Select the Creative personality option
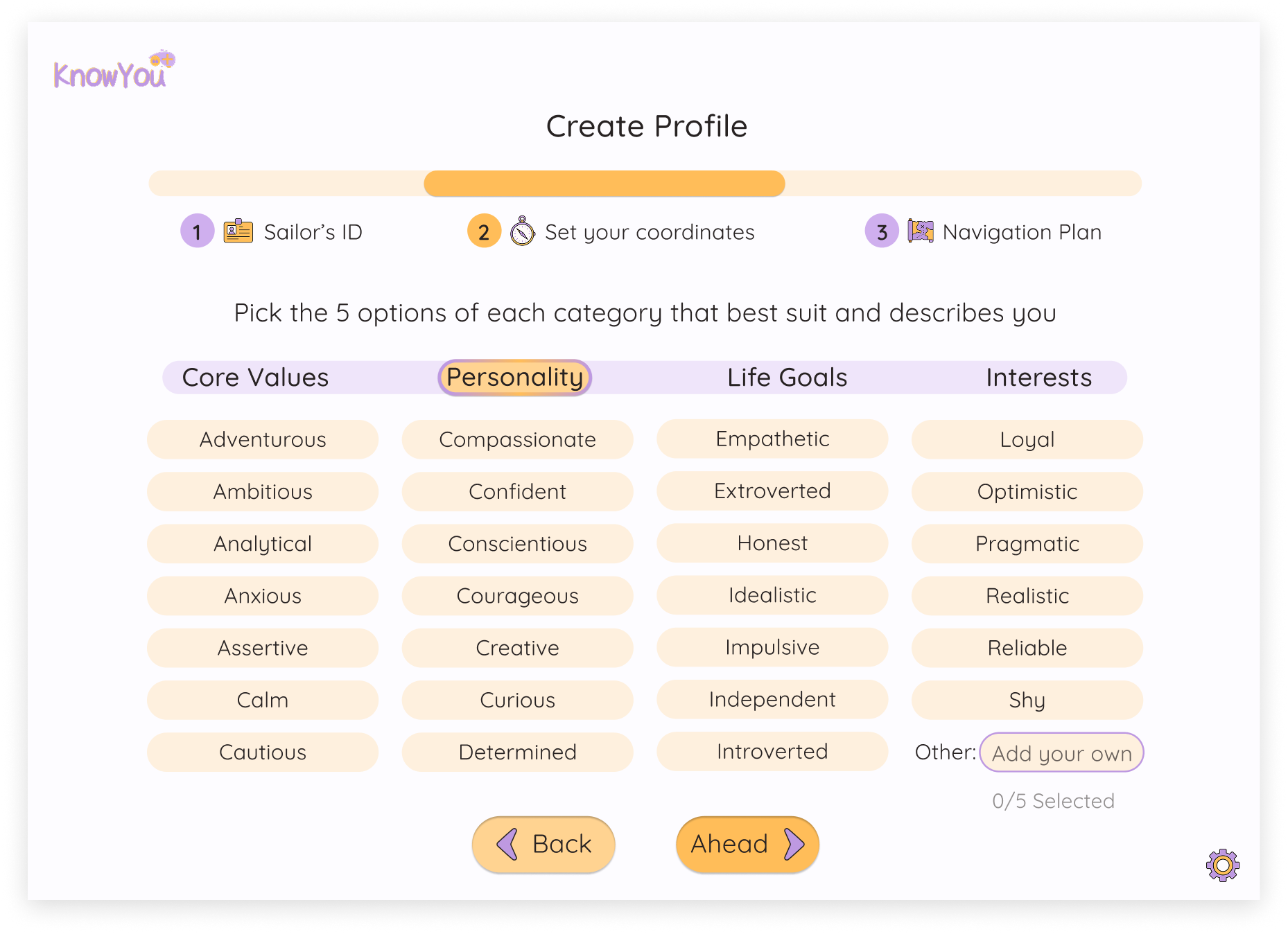The width and height of the screenshot is (1288, 934). 517,648
